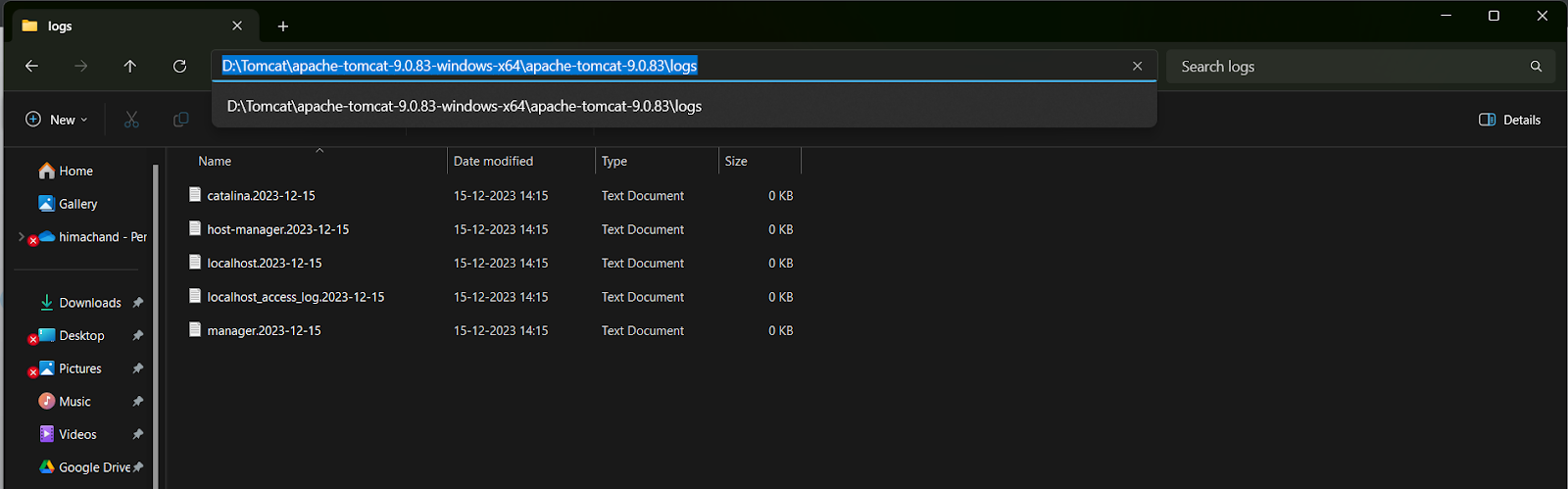
Task: Click the pin icon next to Videos
Action: pyautogui.click(x=138, y=434)
